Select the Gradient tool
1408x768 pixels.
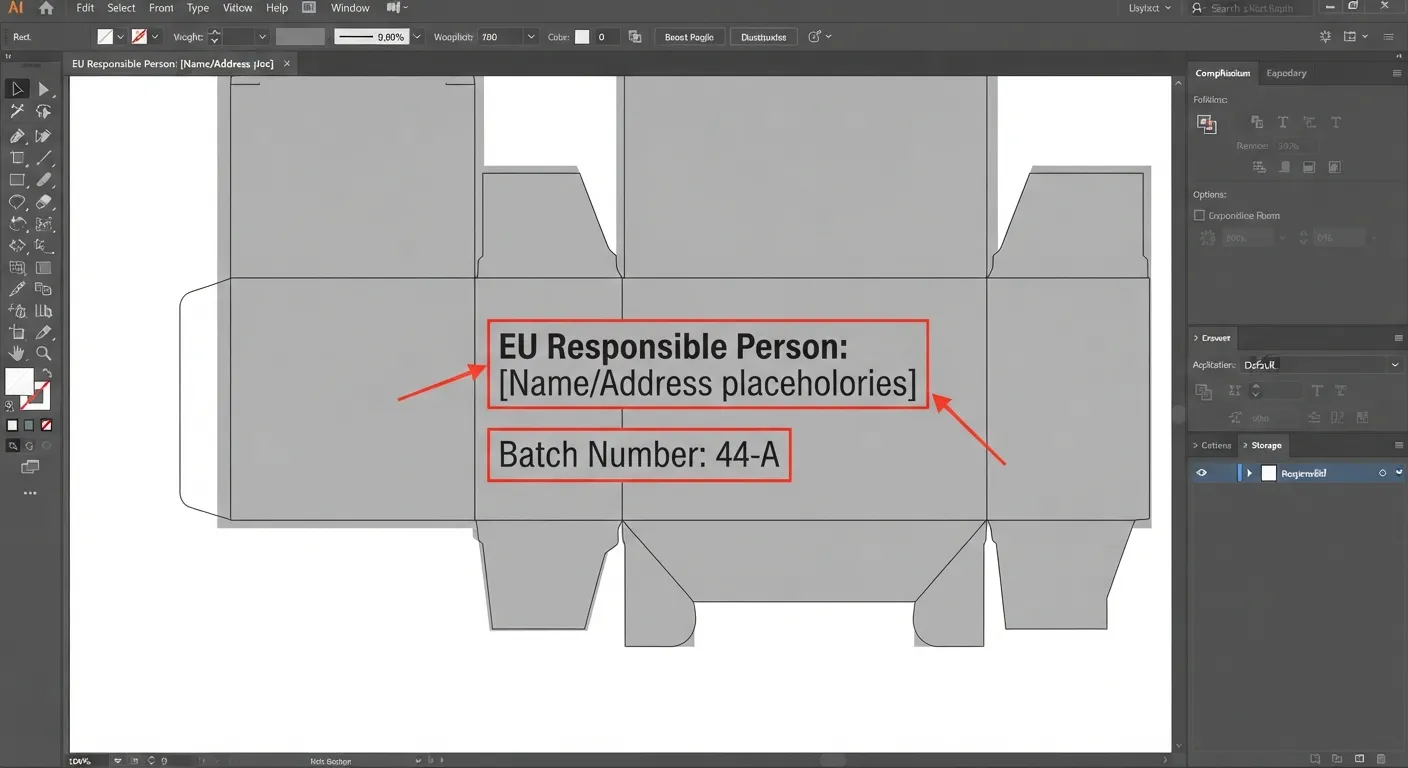coord(43,268)
